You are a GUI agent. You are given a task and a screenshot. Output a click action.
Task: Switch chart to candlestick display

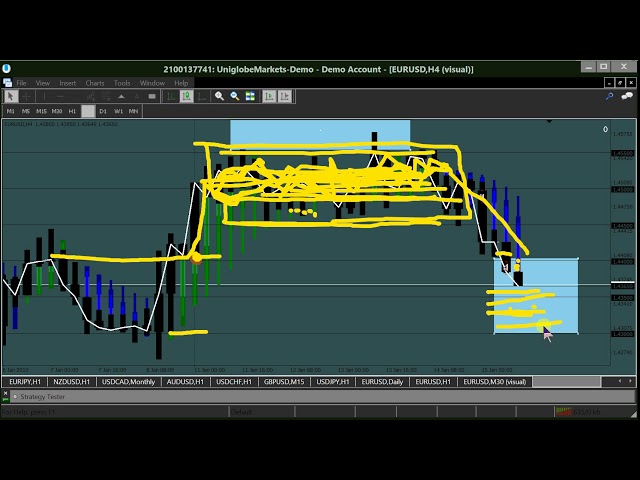186,97
